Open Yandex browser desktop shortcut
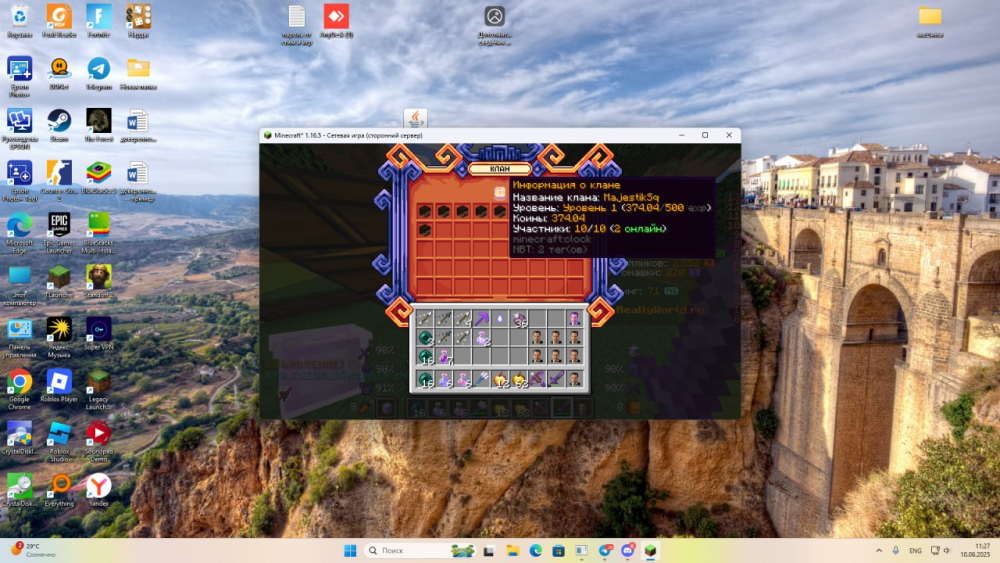Screen dimensions: 1000x563 coord(98,491)
